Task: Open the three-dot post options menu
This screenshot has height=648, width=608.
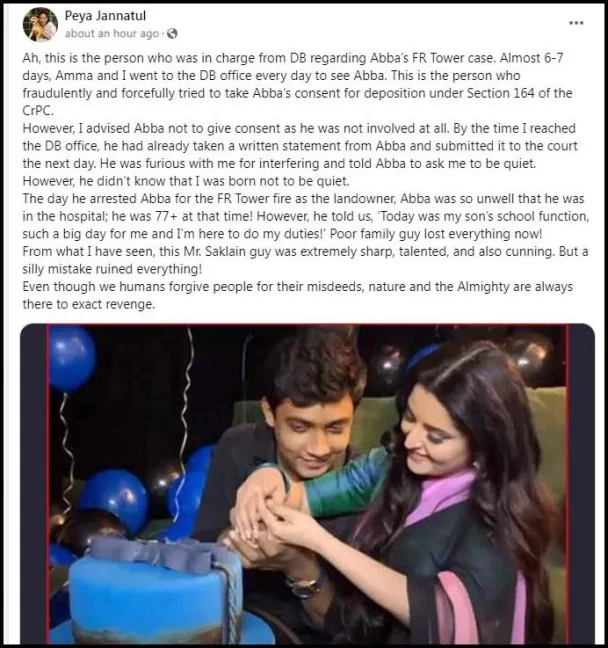Action: tap(576, 23)
